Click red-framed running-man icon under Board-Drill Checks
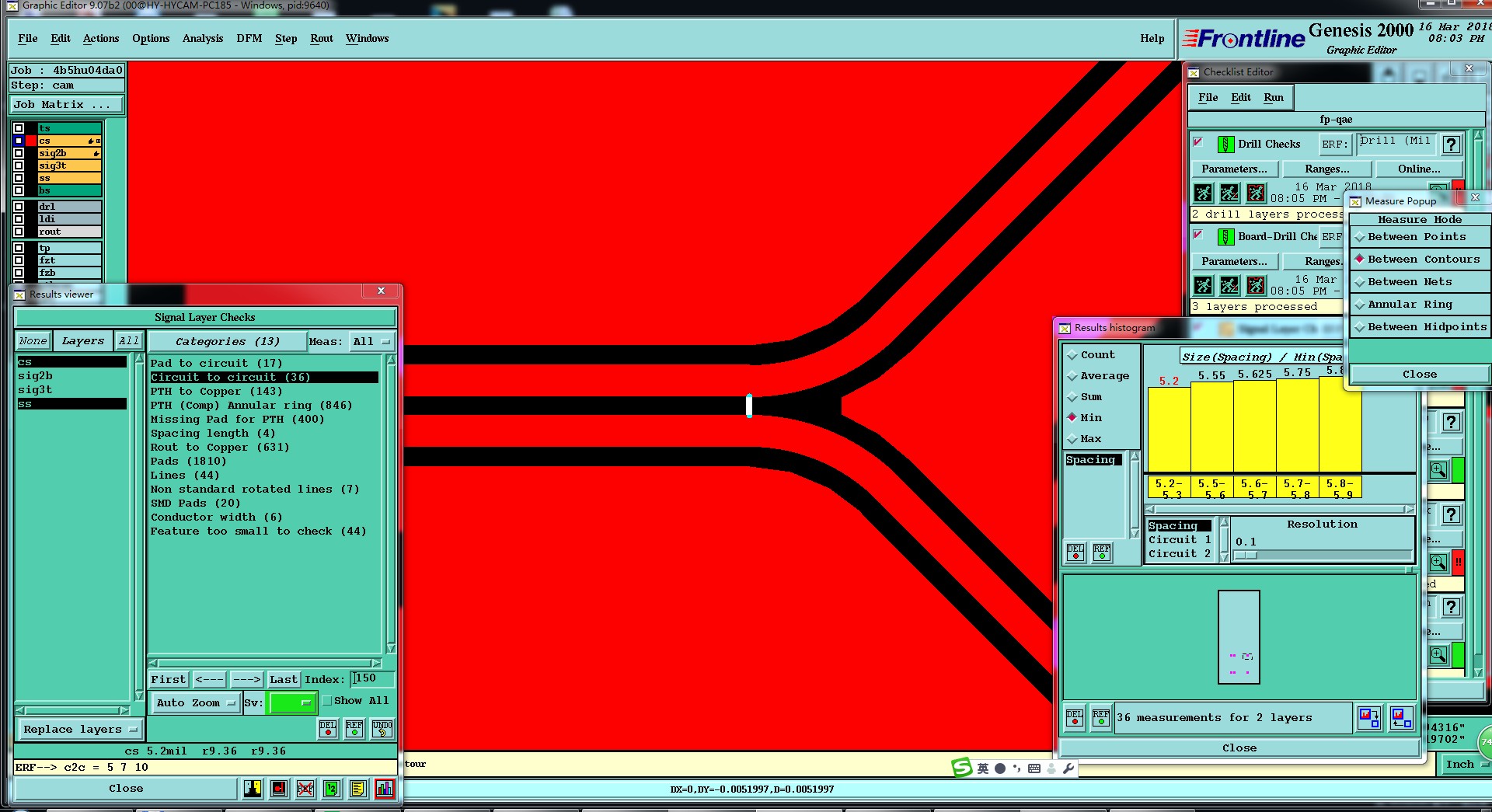 pyautogui.click(x=1256, y=285)
